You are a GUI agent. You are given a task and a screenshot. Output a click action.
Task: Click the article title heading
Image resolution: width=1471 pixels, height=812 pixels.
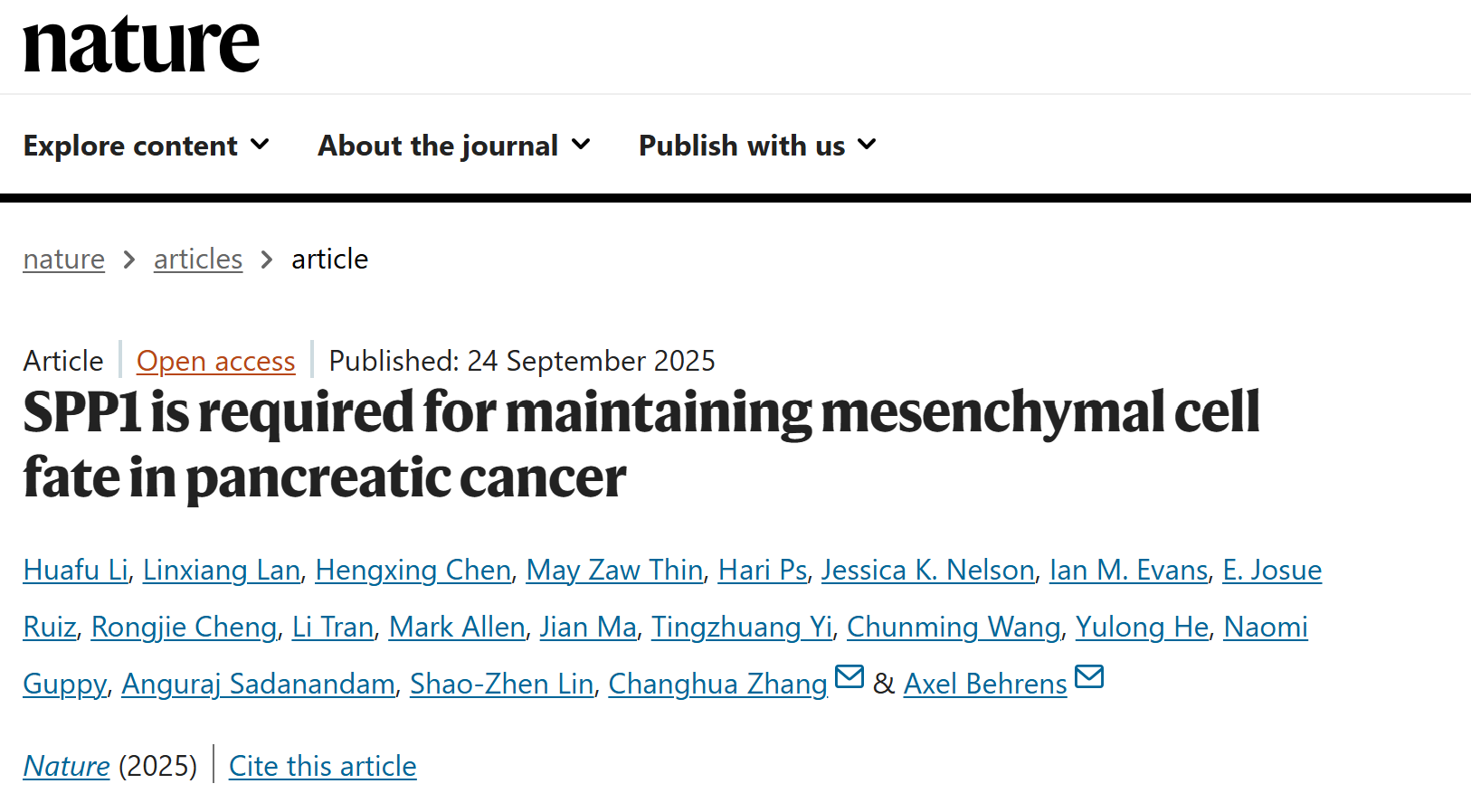[x=641, y=444]
